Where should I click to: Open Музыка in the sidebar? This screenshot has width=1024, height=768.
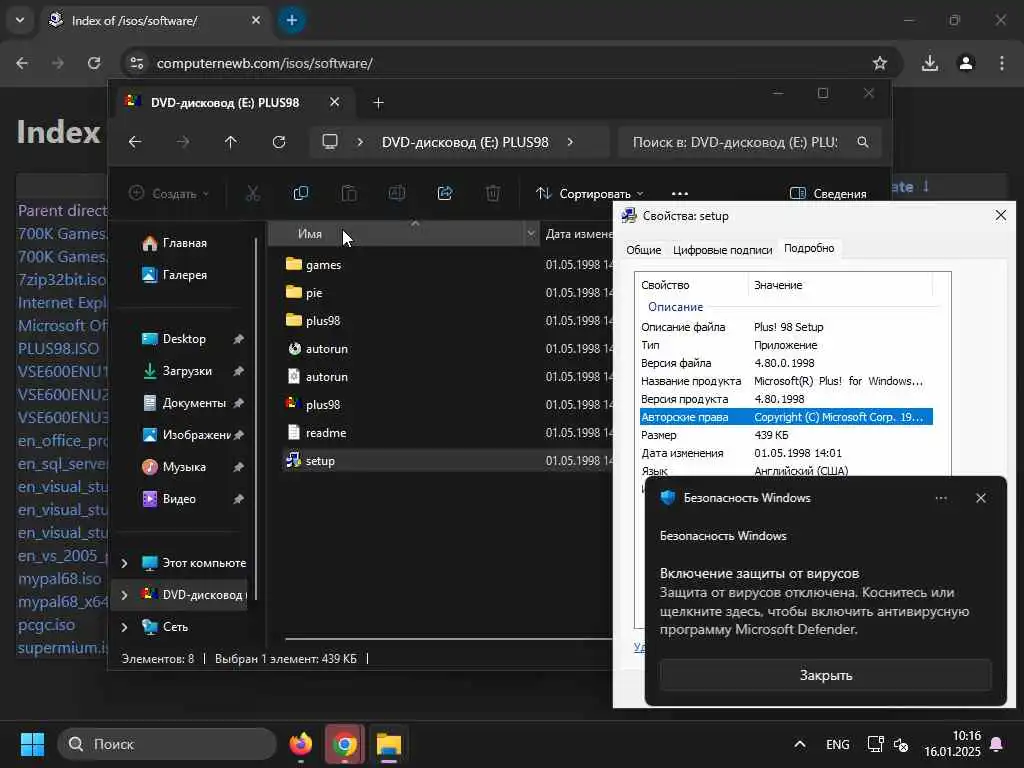184,467
